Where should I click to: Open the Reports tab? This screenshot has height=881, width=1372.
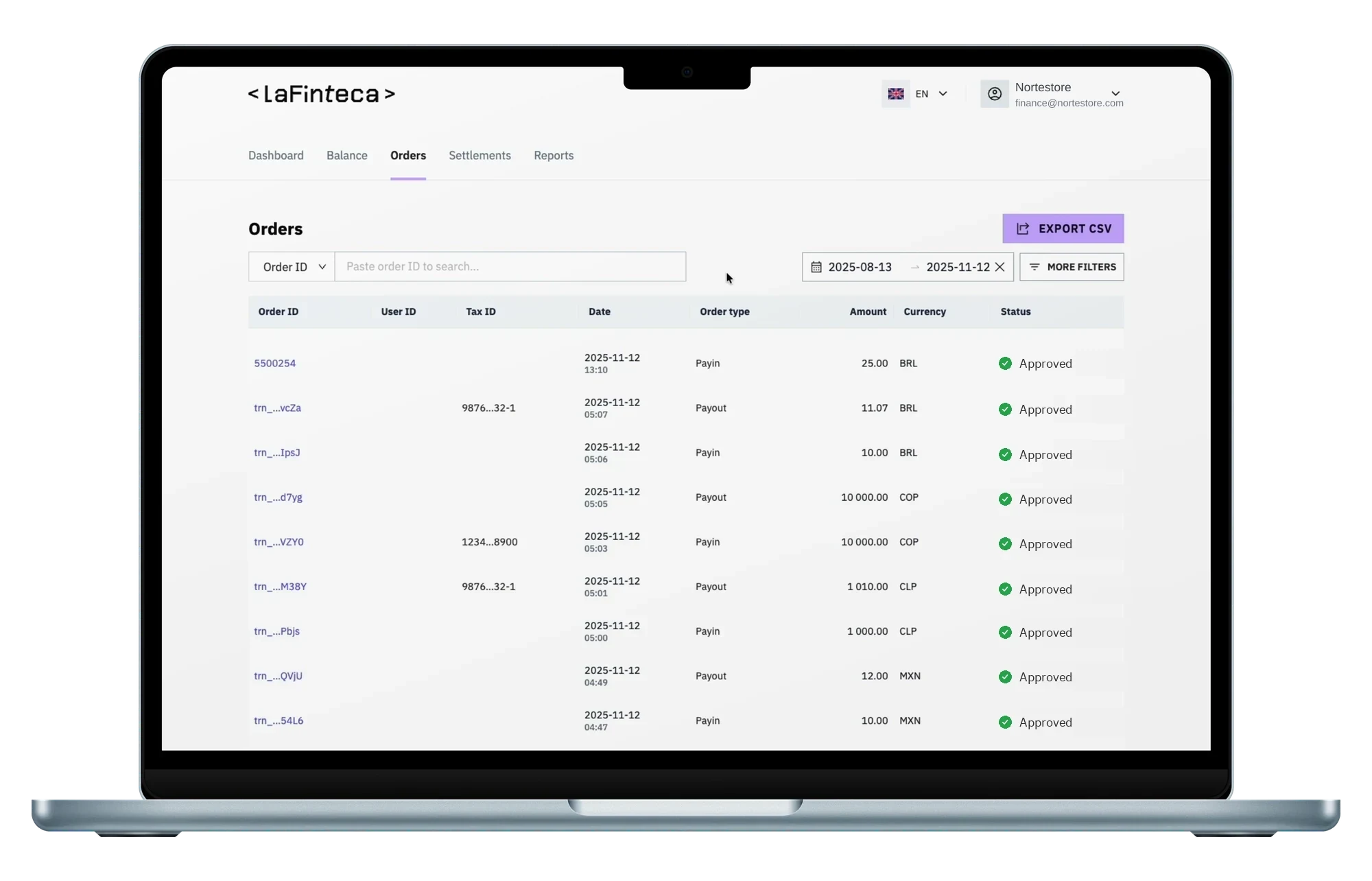pyautogui.click(x=554, y=156)
